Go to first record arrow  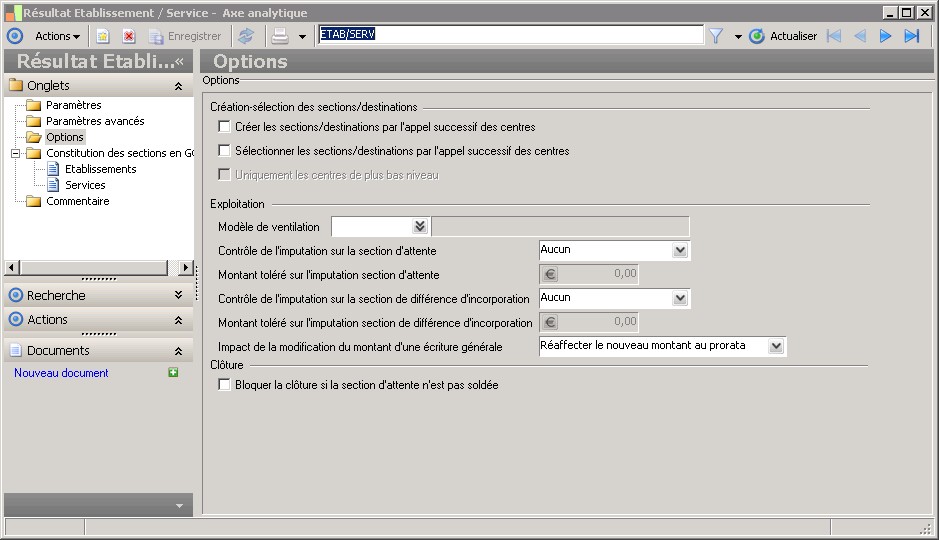pyautogui.click(x=834, y=36)
